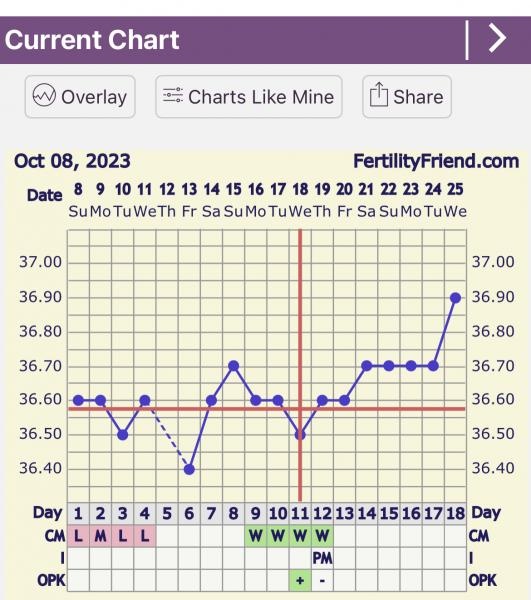Select the negative OPK cell on day 12
The height and width of the screenshot is (600, 531).
[x=322, y=580]
